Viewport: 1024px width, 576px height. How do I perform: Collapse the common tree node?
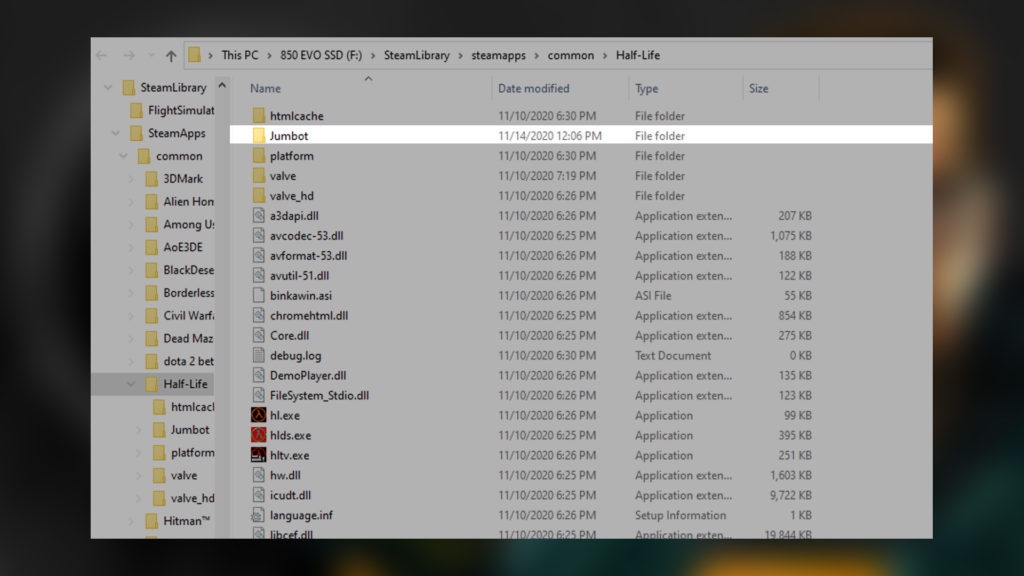point(123,156)
